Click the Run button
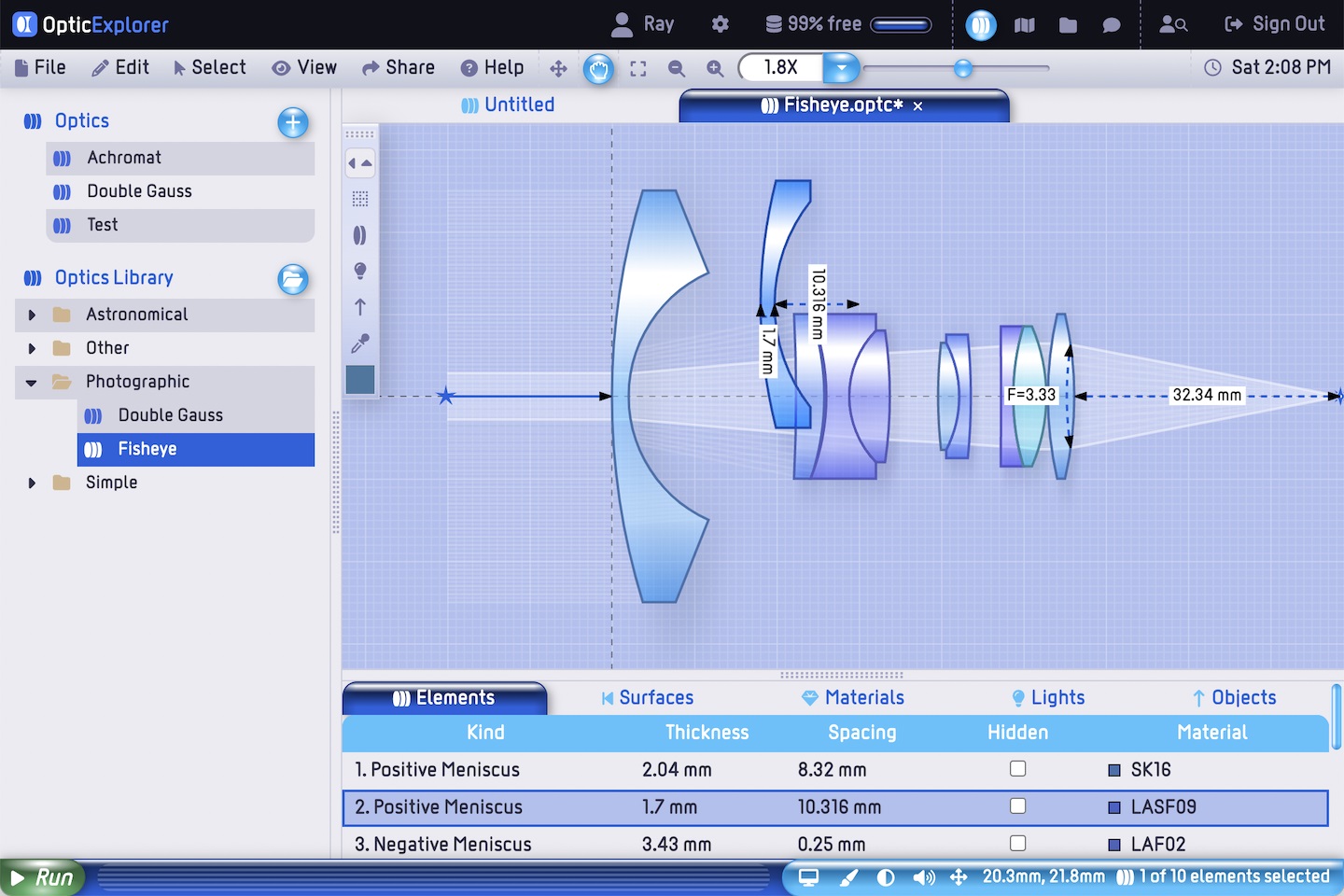Viewport: 1344px width, 896px height. pos(42,877)
